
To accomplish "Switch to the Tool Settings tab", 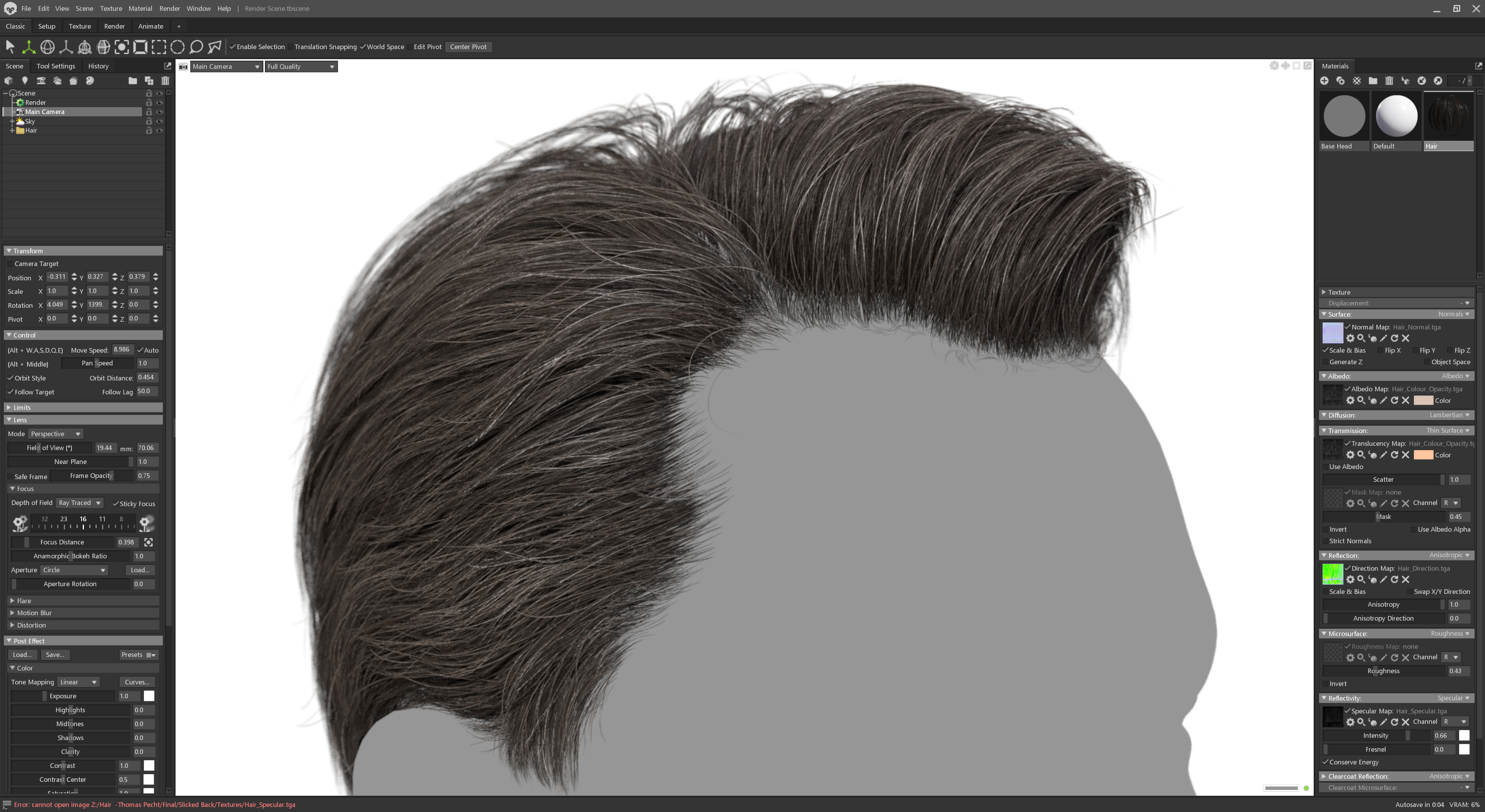I will 55,66.
